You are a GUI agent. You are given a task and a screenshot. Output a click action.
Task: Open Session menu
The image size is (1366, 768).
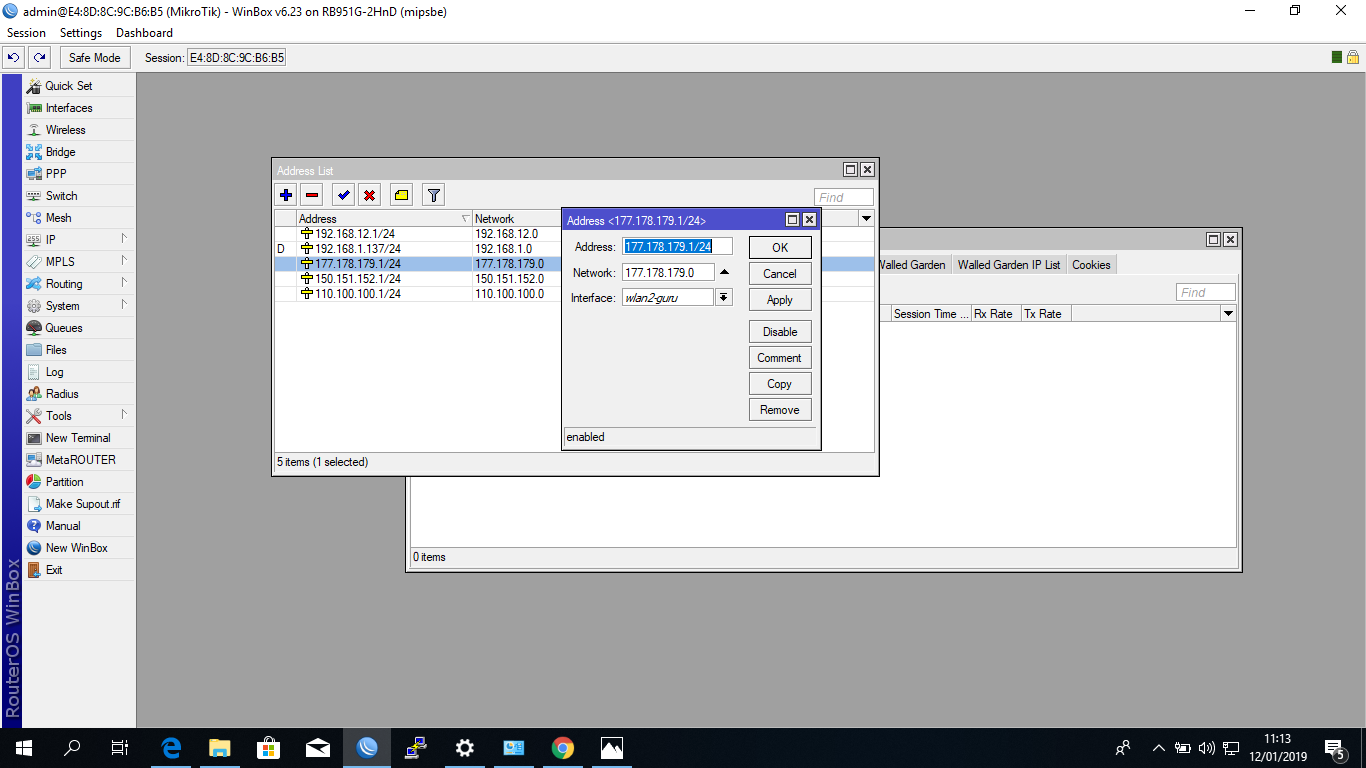click(26, 33)
